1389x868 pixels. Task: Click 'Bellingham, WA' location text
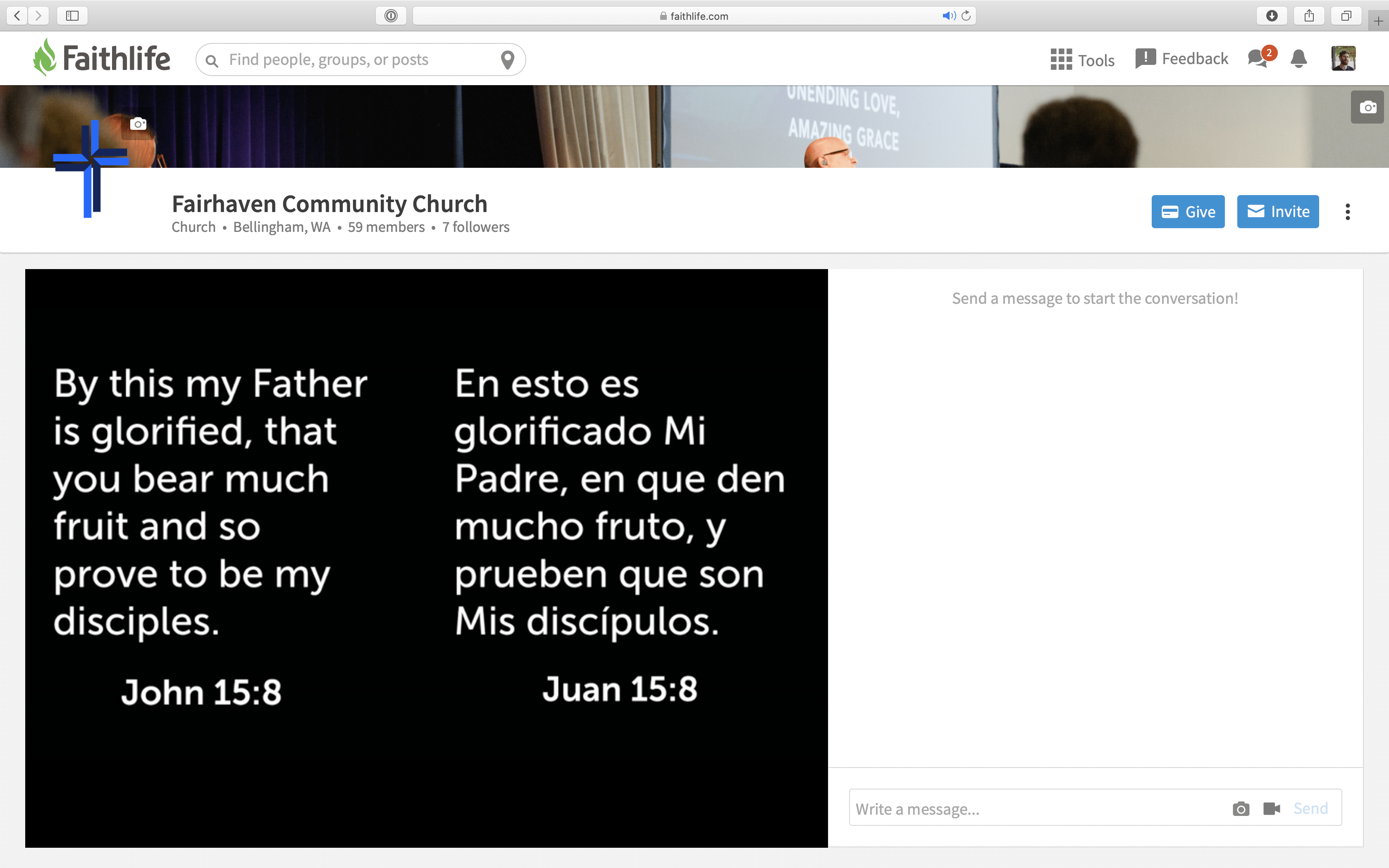[282, 227]
